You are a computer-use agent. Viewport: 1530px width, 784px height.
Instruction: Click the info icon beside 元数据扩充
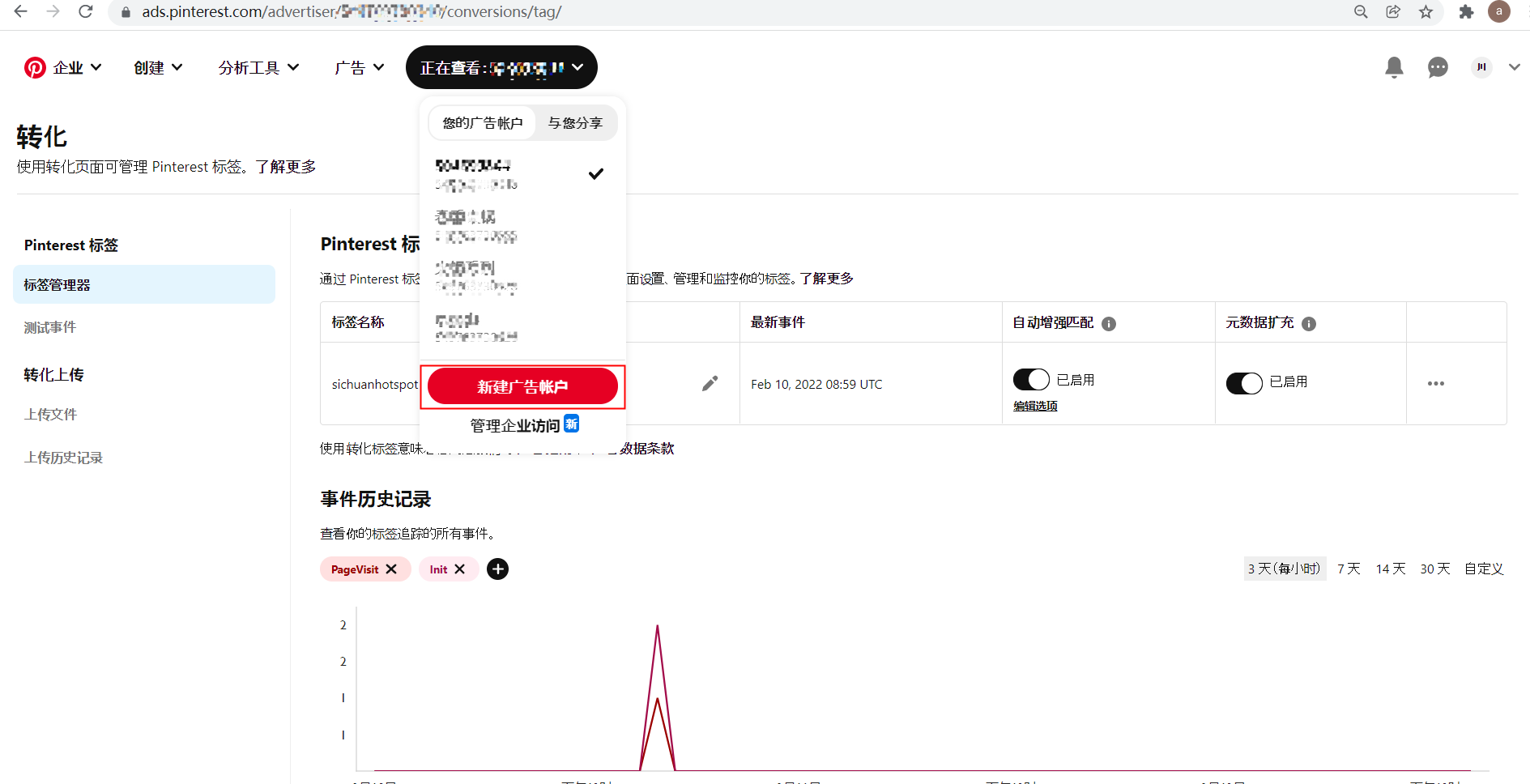1309,324
